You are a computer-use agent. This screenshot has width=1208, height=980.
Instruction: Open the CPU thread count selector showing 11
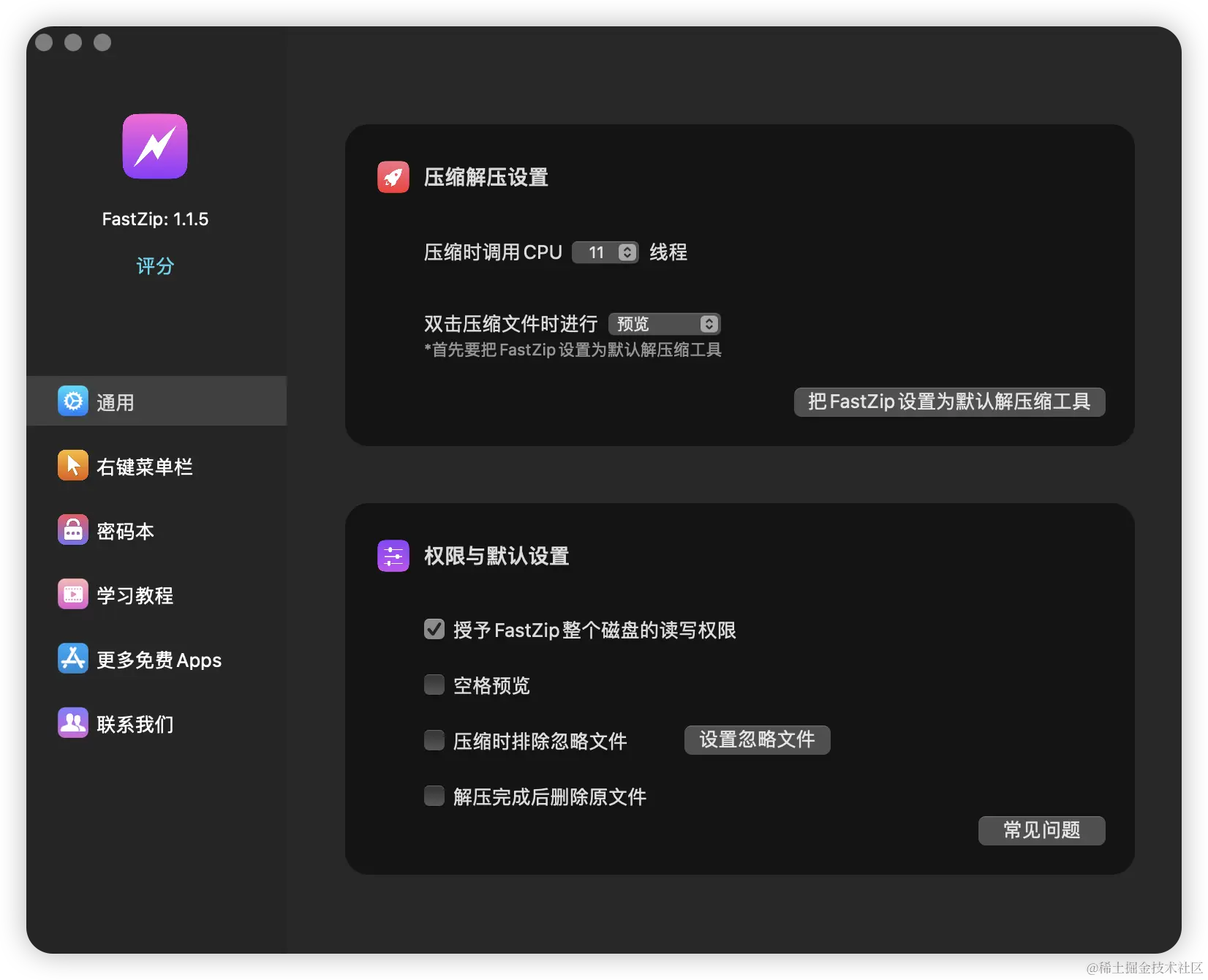coord(605,252)
